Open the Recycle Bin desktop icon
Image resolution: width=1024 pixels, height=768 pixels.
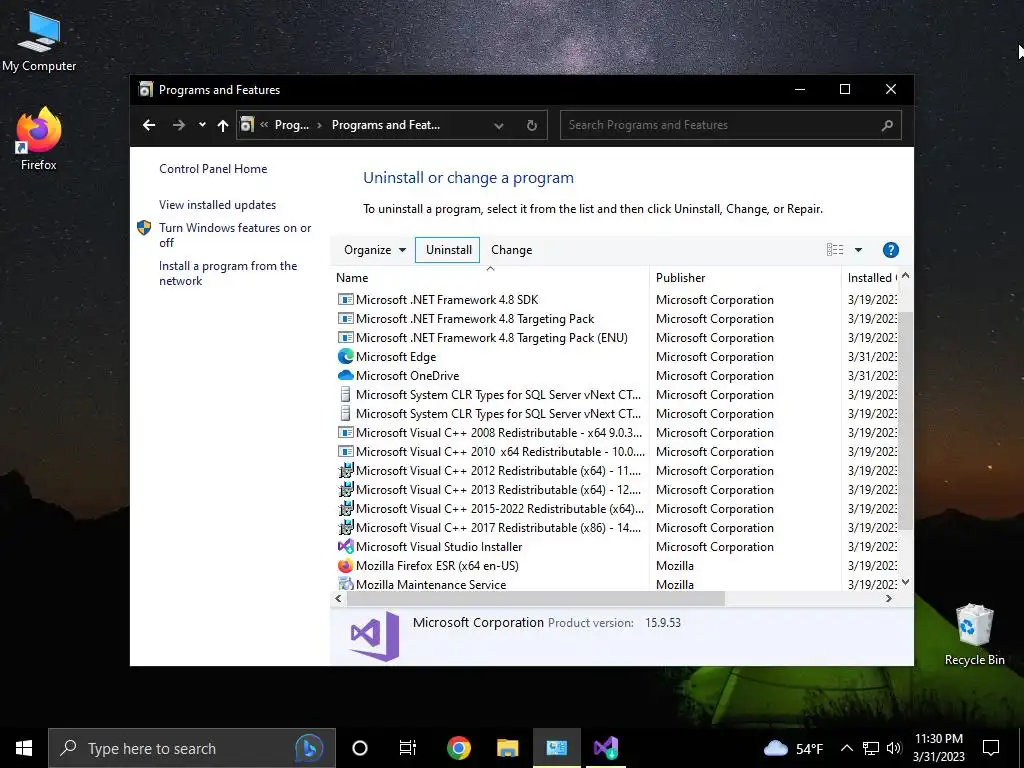[x=974, y=634]
